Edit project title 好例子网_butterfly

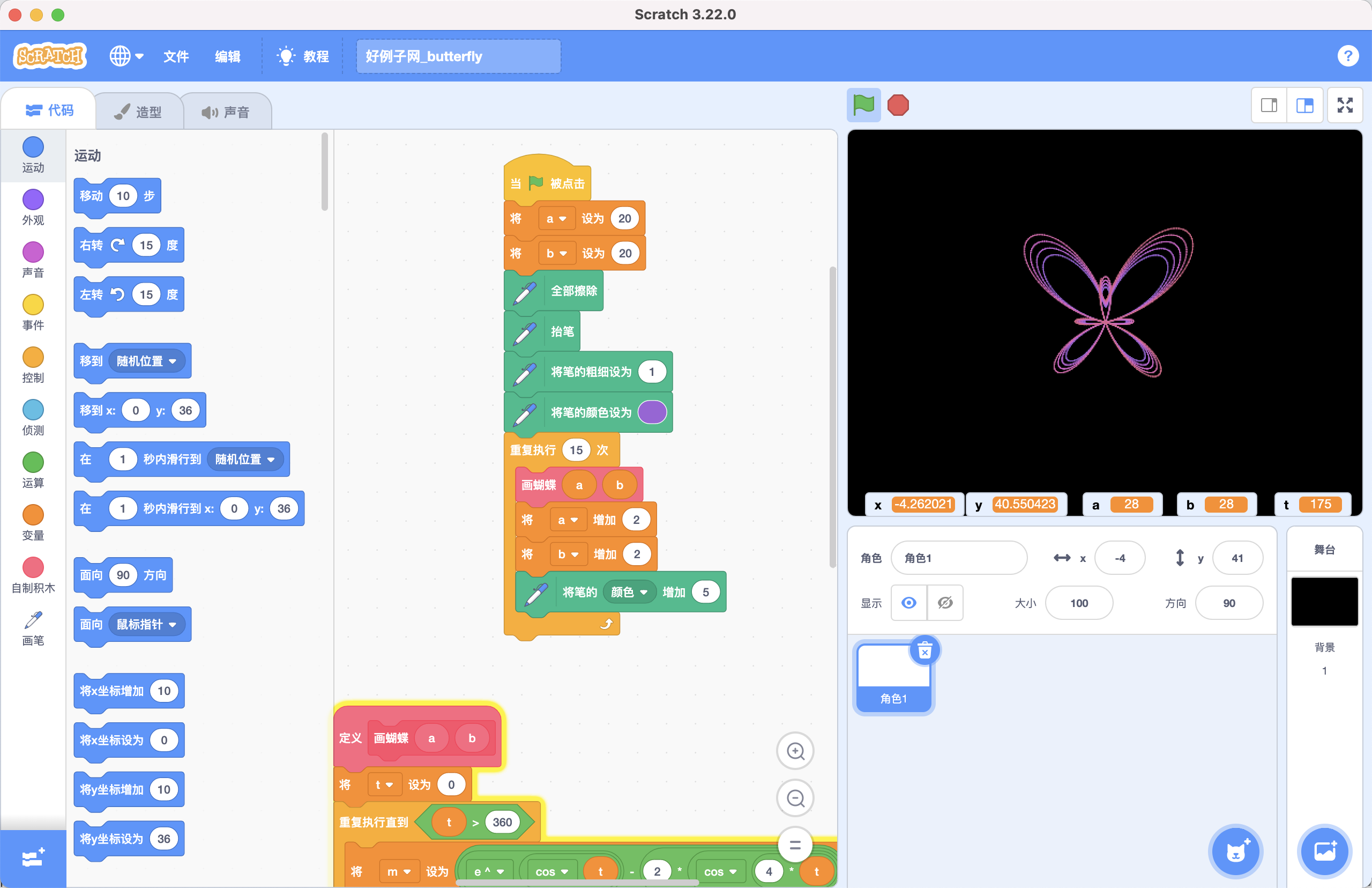point(458,56)
